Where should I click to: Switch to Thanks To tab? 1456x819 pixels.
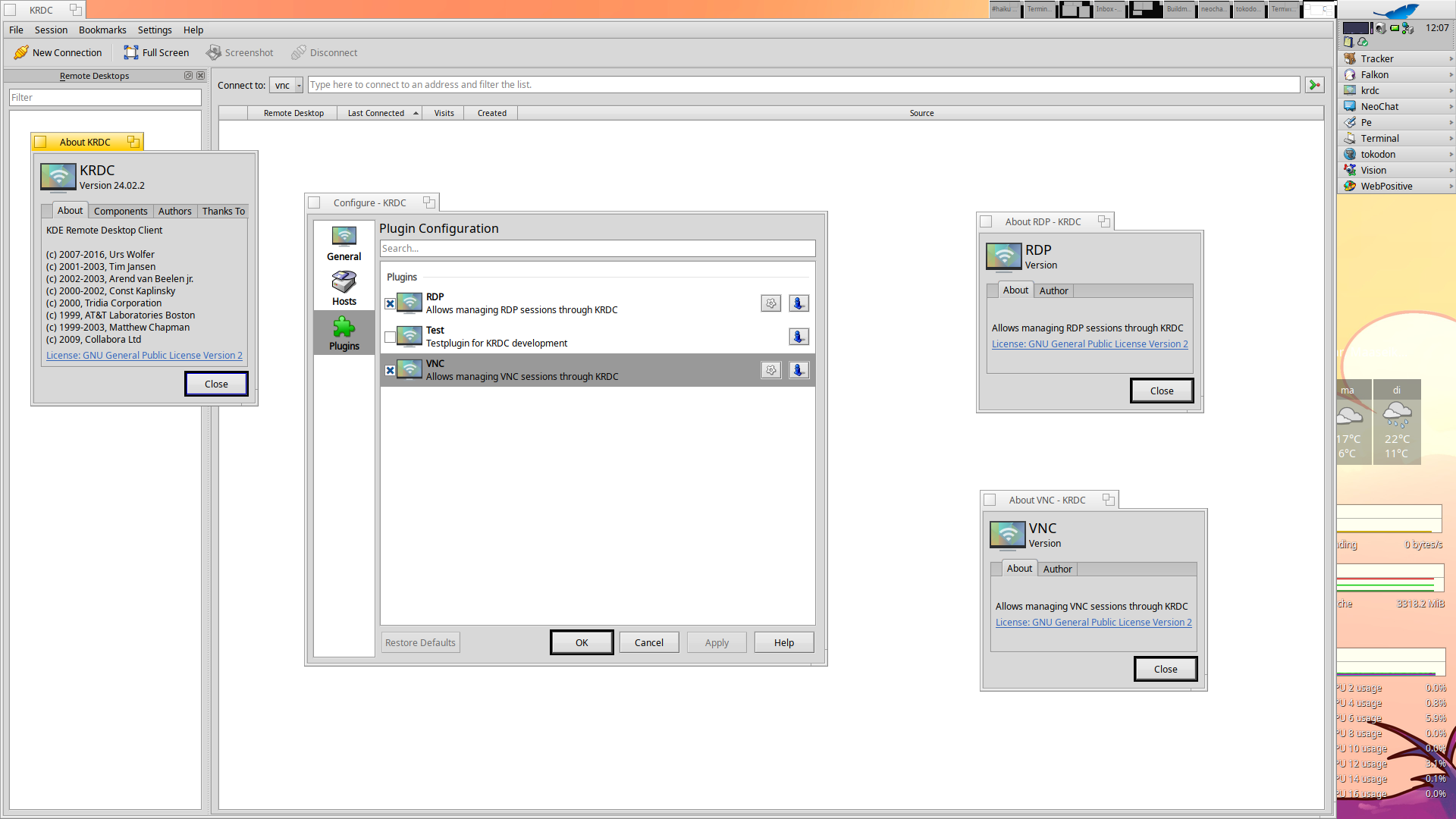(223, 211)
